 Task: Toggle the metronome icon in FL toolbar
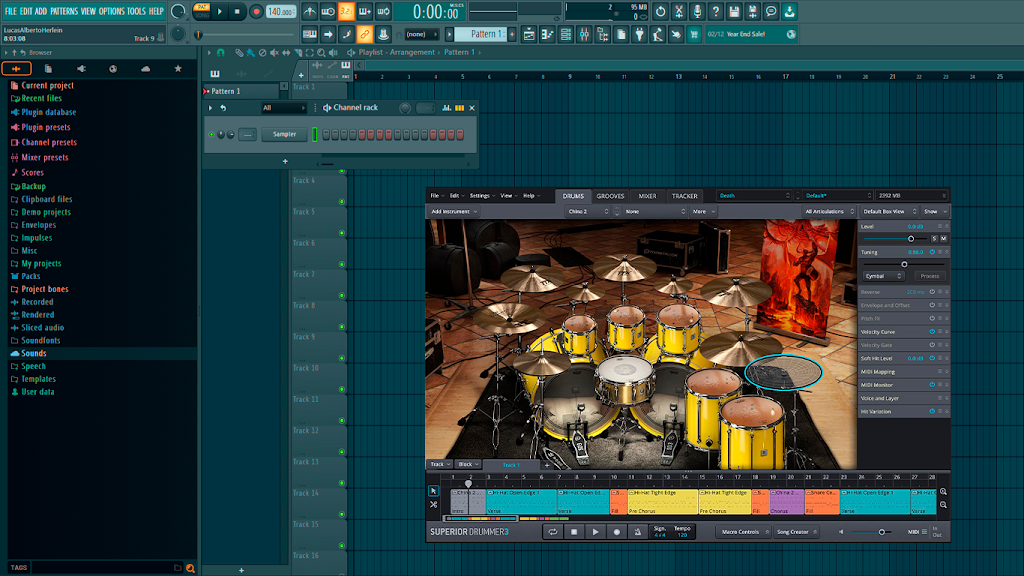310,11
